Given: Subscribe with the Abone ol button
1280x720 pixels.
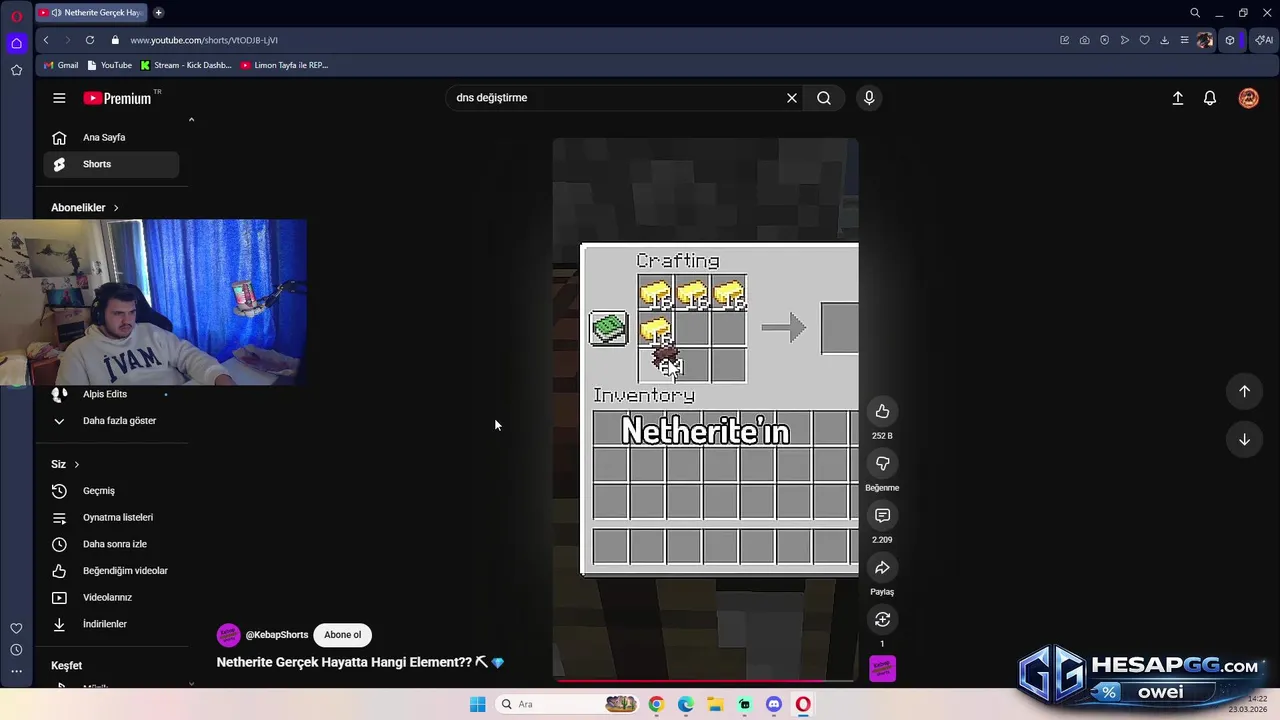Looking at the screenshot, I should click(x=342, y=635).
